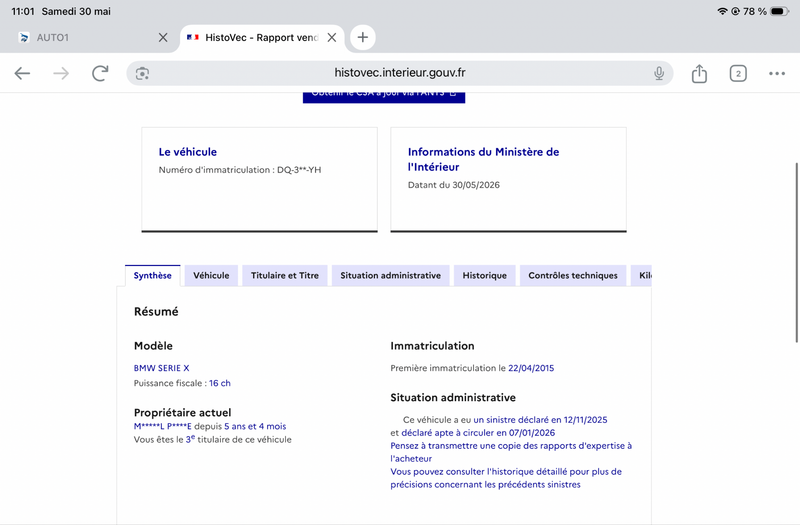Close the AUTO1 tab
The image size is (800, 525).
click(163, 37)
